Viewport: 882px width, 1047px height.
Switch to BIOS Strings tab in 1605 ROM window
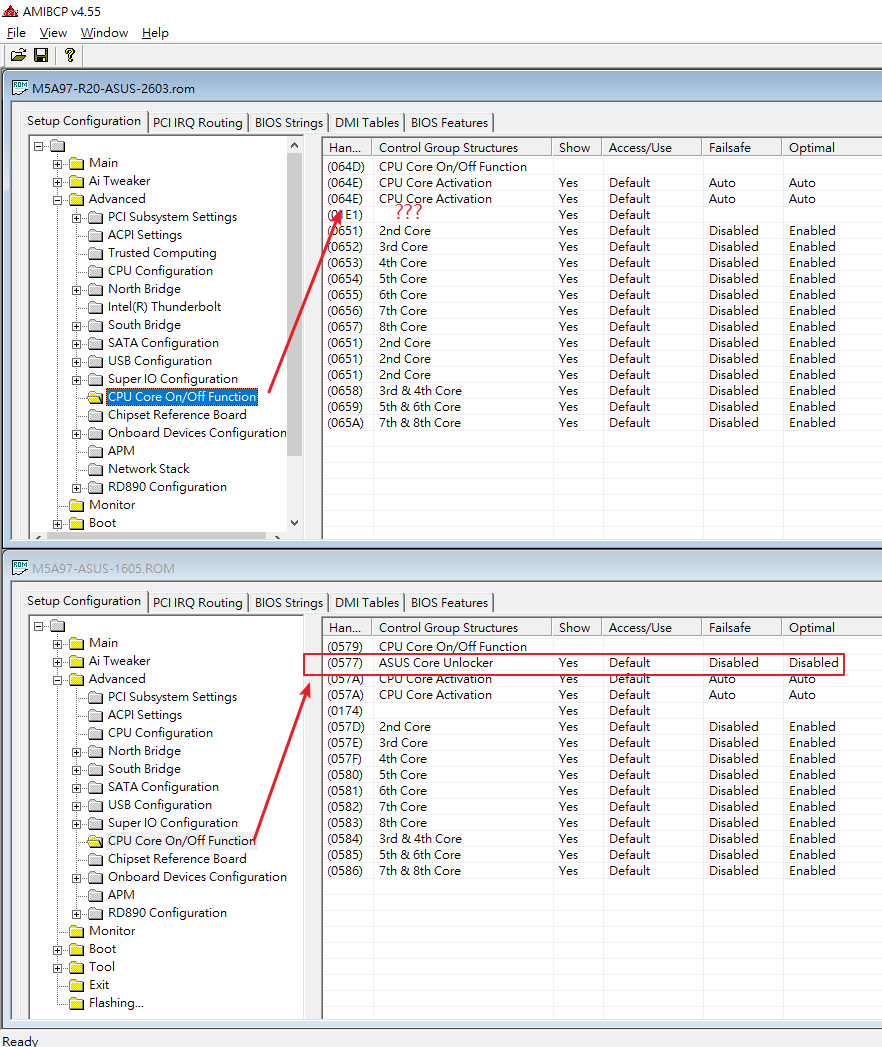coord(288,603)
